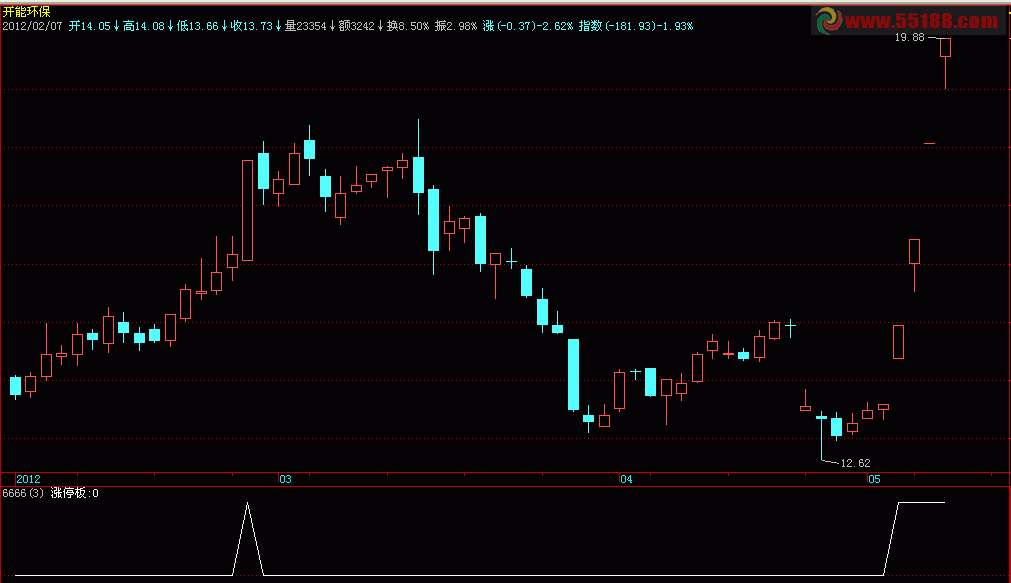Click the stock name 开能环保

[x=26, y=12]
